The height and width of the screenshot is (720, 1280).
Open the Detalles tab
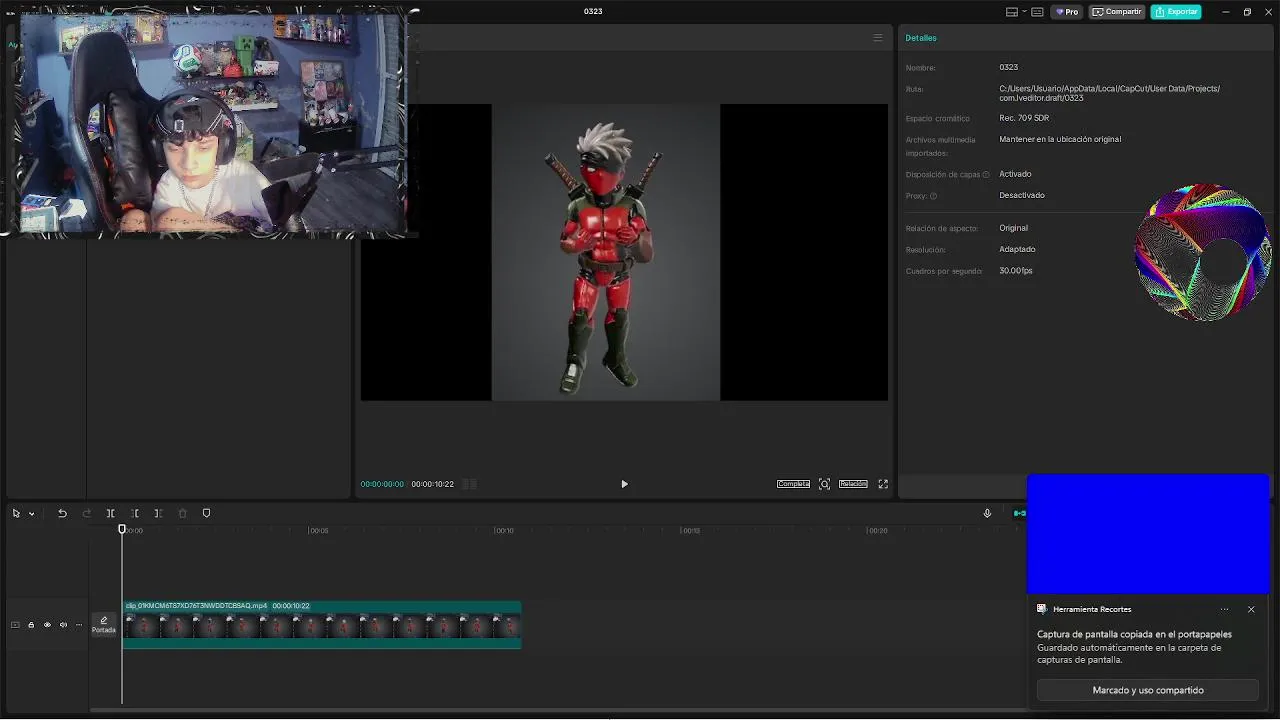[x=921, y=38]
